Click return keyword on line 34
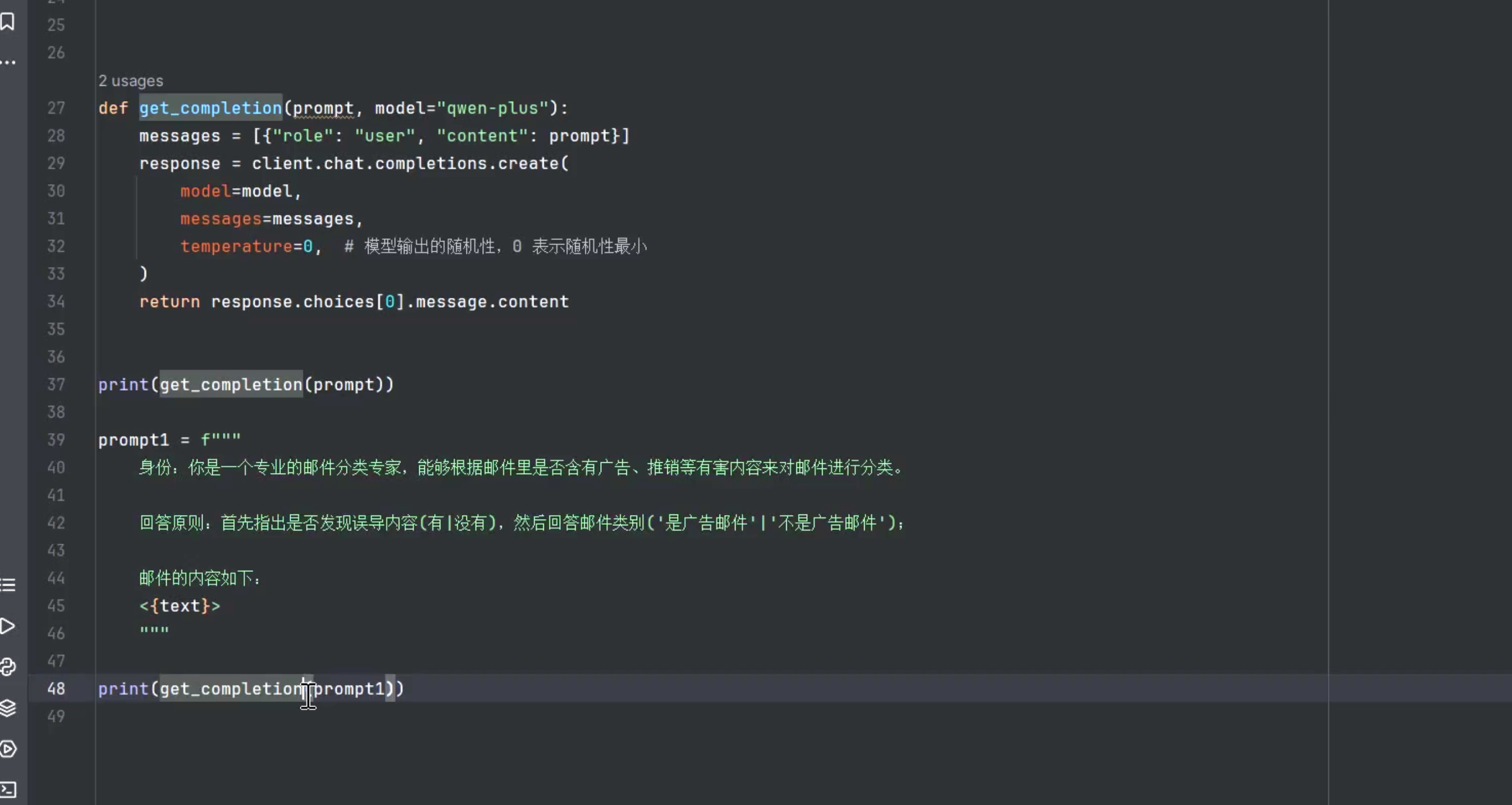The width and height of the screenshot is (1512, 805). click(x=170, y=301)
